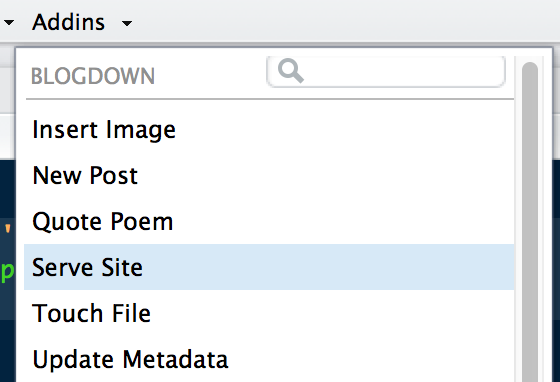This screenshot has width=560, height=382.
Task: Click the BLOGDOWN section header
Action: 93,76
